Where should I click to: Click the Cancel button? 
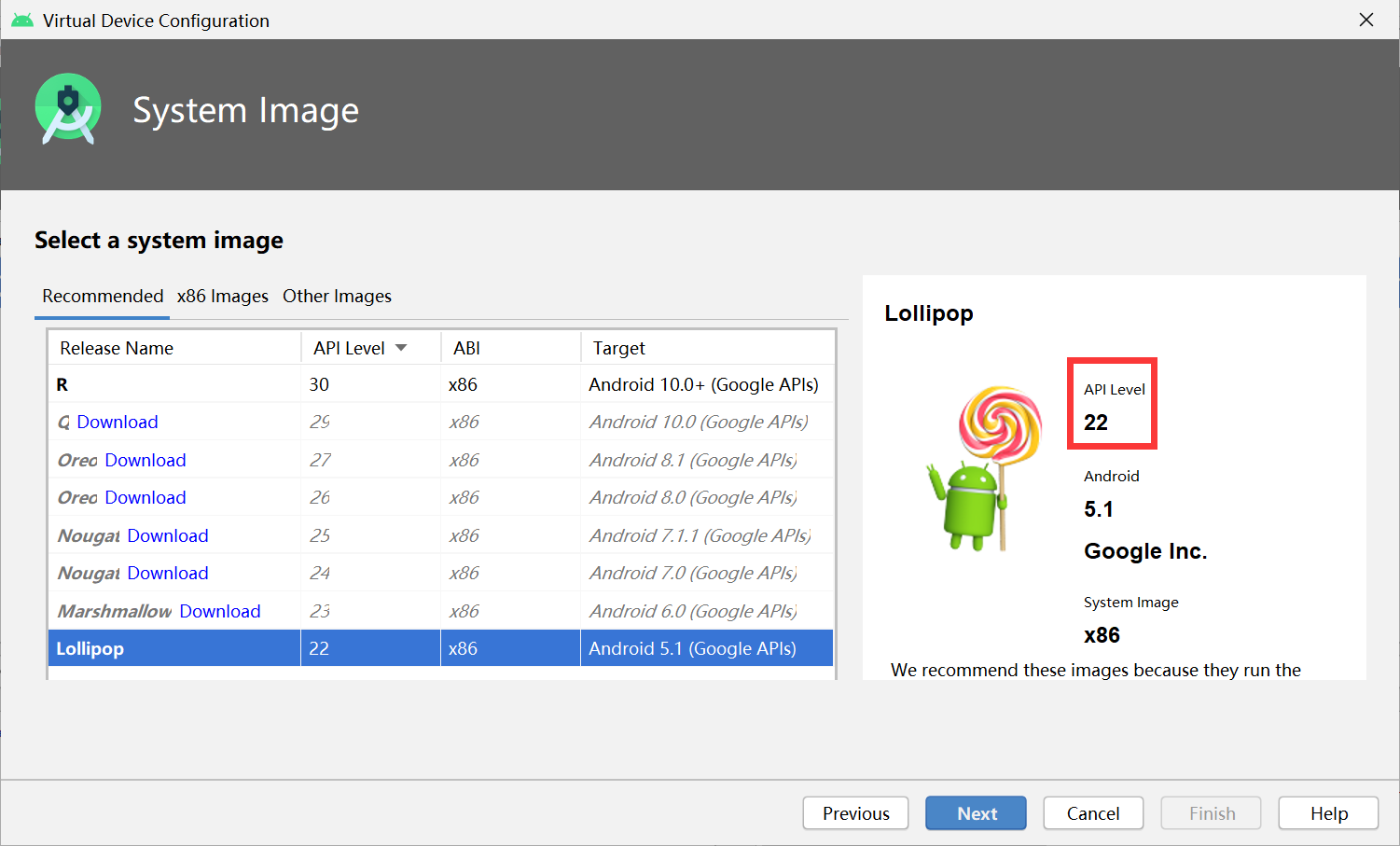coord(1093,812)
